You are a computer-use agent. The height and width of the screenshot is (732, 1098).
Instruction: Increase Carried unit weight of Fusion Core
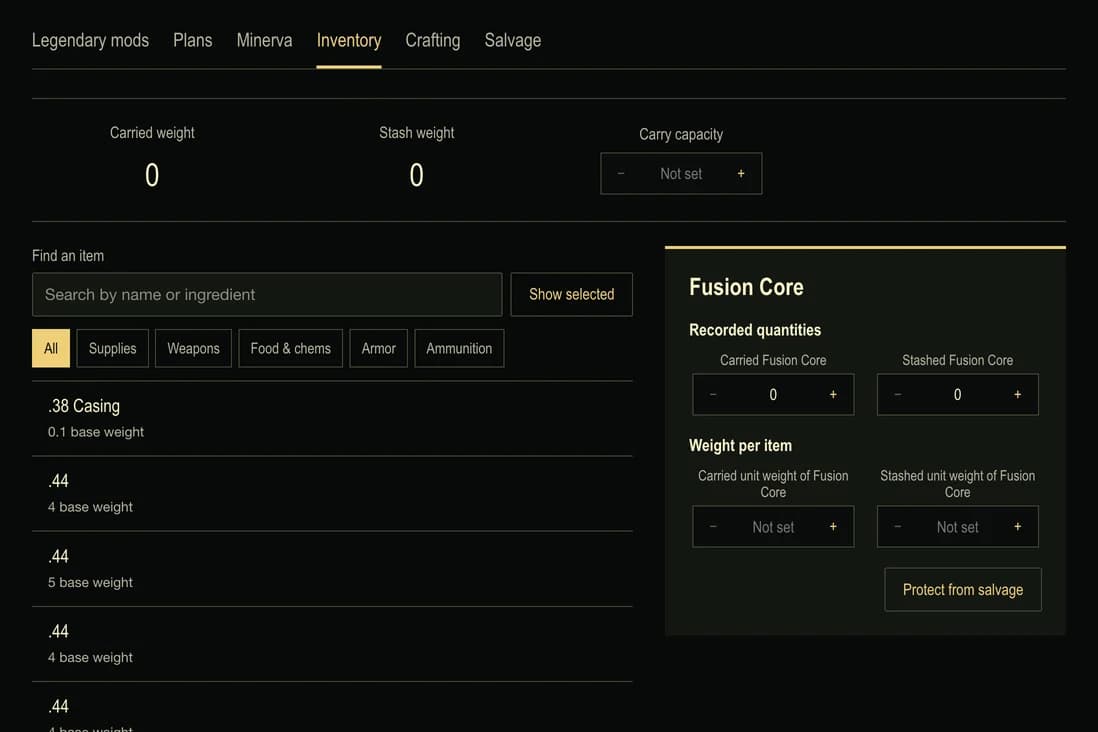tap(833, 527)
